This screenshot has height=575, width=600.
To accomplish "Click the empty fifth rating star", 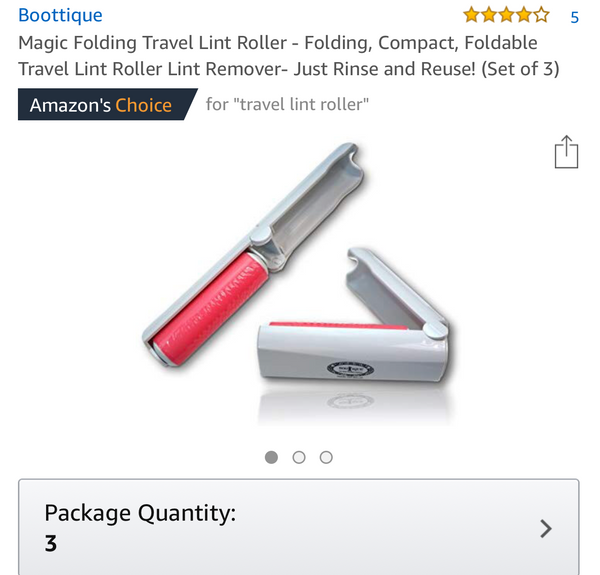I will pyautogui.click(x=541, y=15).
